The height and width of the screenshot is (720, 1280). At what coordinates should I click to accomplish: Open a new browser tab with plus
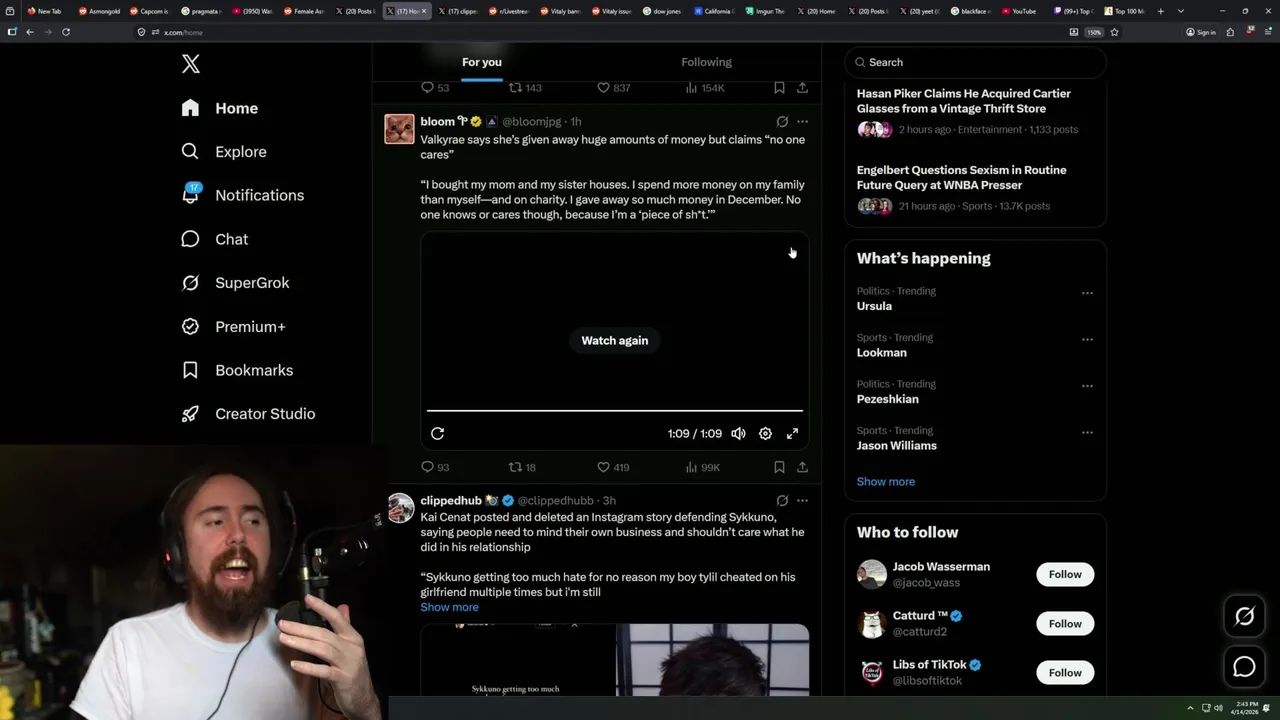[1160, 11]
